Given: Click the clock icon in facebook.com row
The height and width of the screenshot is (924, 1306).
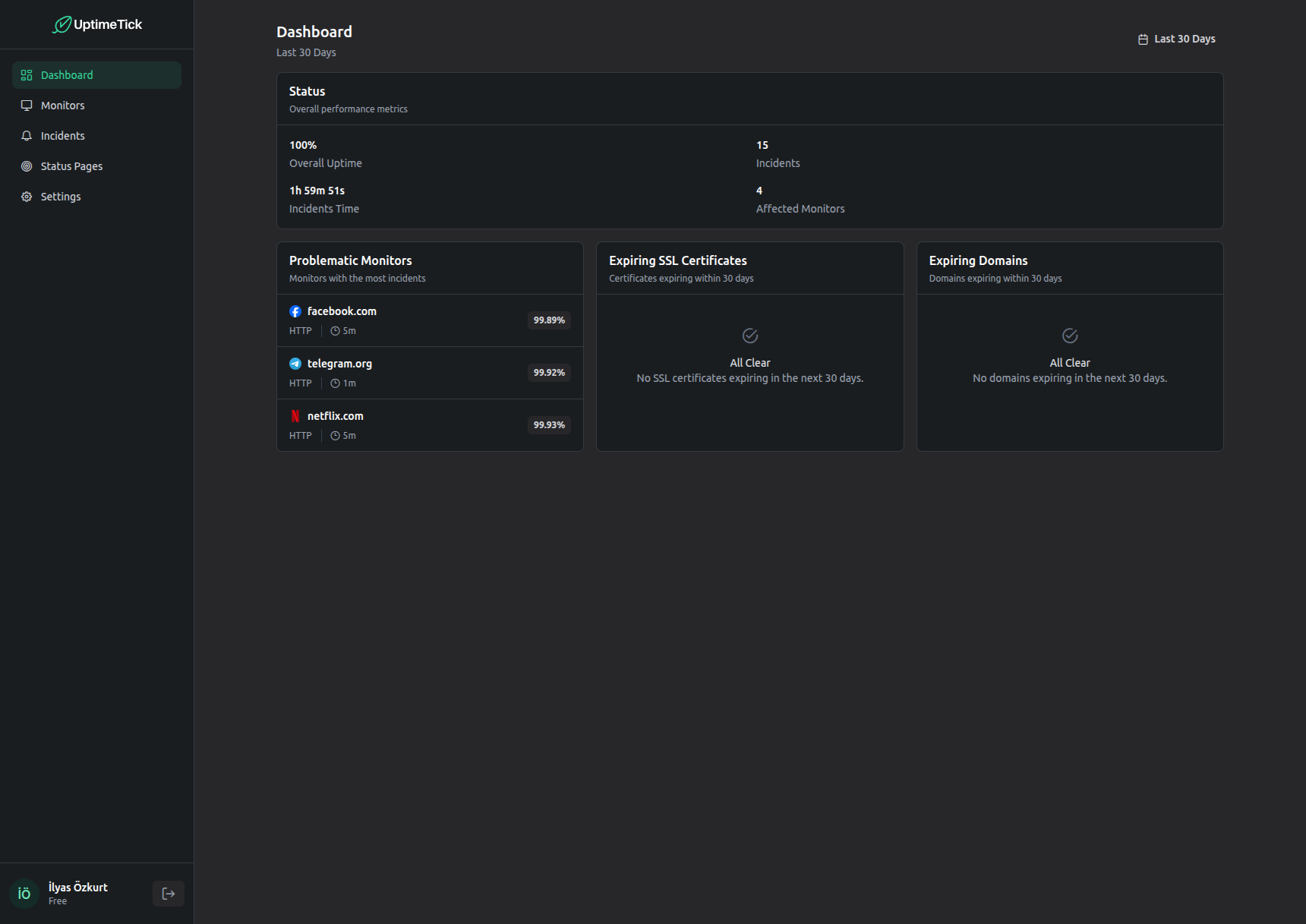Looking at the screenshot, I should tap(335, 331).
